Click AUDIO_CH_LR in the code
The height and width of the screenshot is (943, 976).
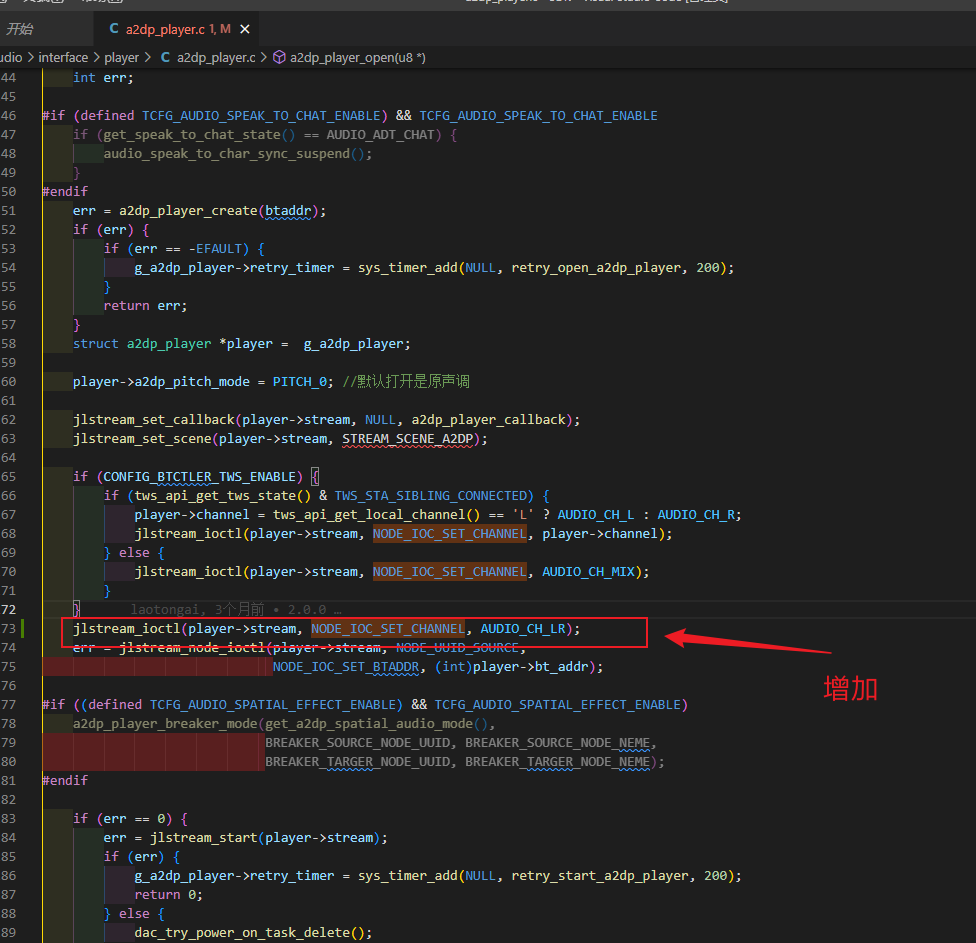(x=523, y=629)
